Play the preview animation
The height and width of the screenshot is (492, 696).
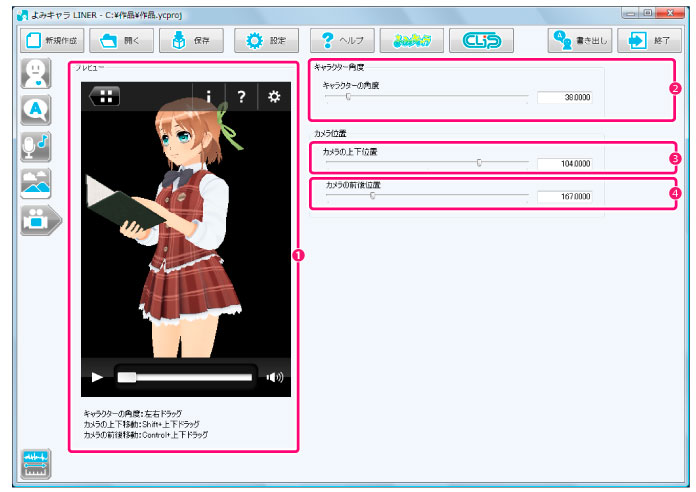(97, 377)
